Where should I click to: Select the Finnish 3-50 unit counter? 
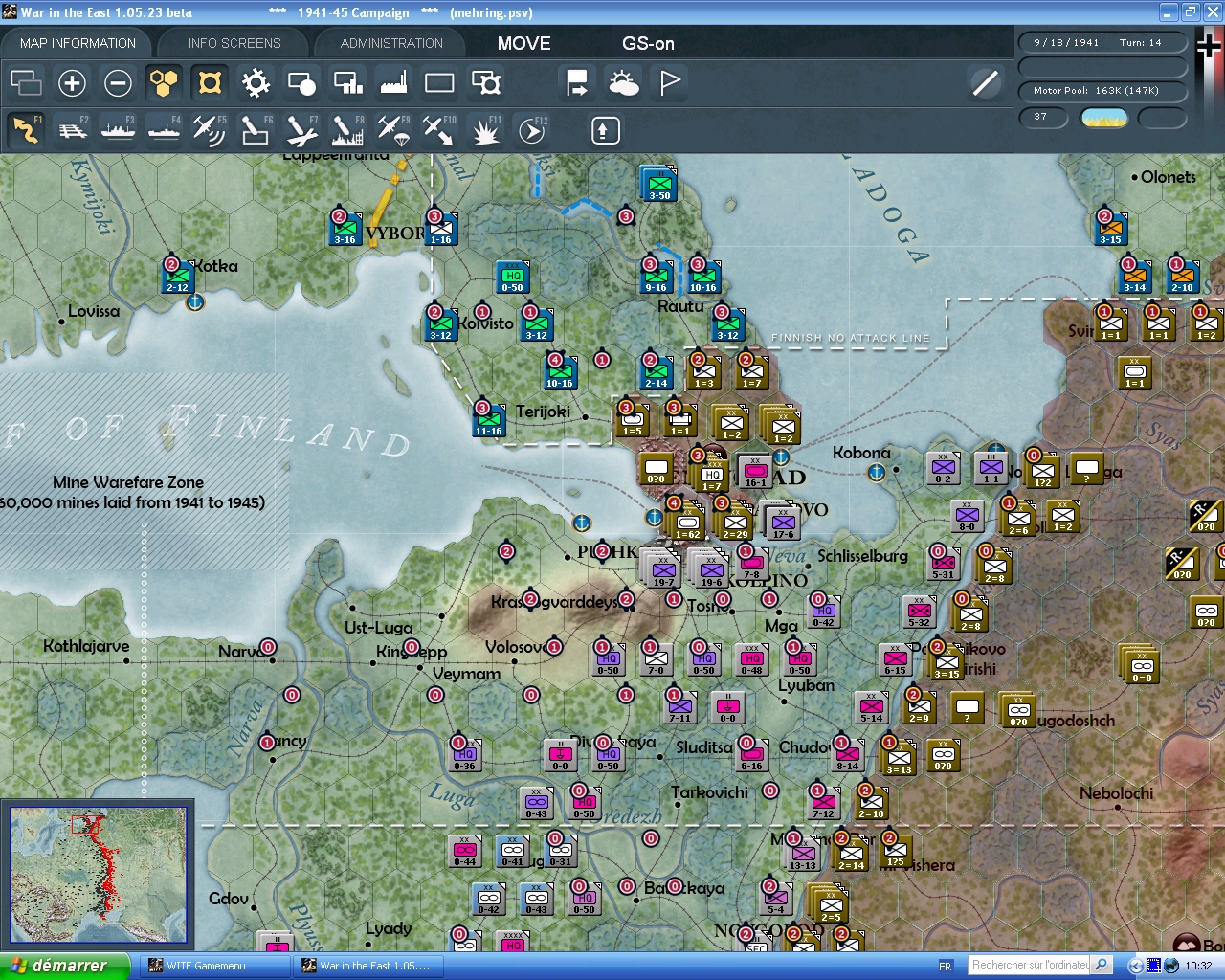pyautogui.click(x=659, y=183)
